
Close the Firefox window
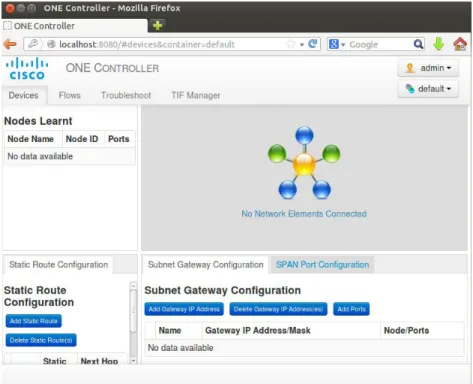point(10,8)
